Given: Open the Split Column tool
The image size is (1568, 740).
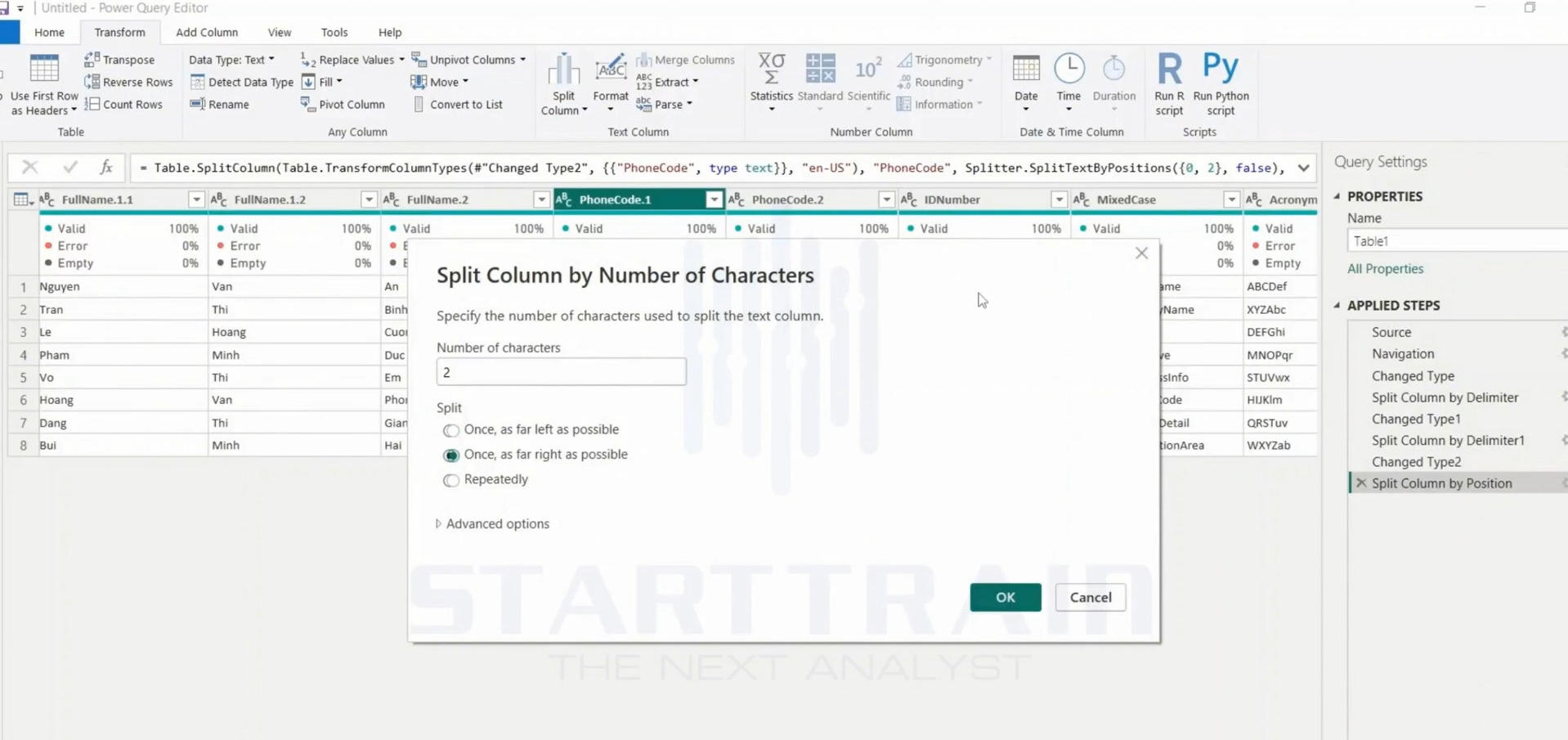Looking at the screenshot, I should (x=563, y=83).
